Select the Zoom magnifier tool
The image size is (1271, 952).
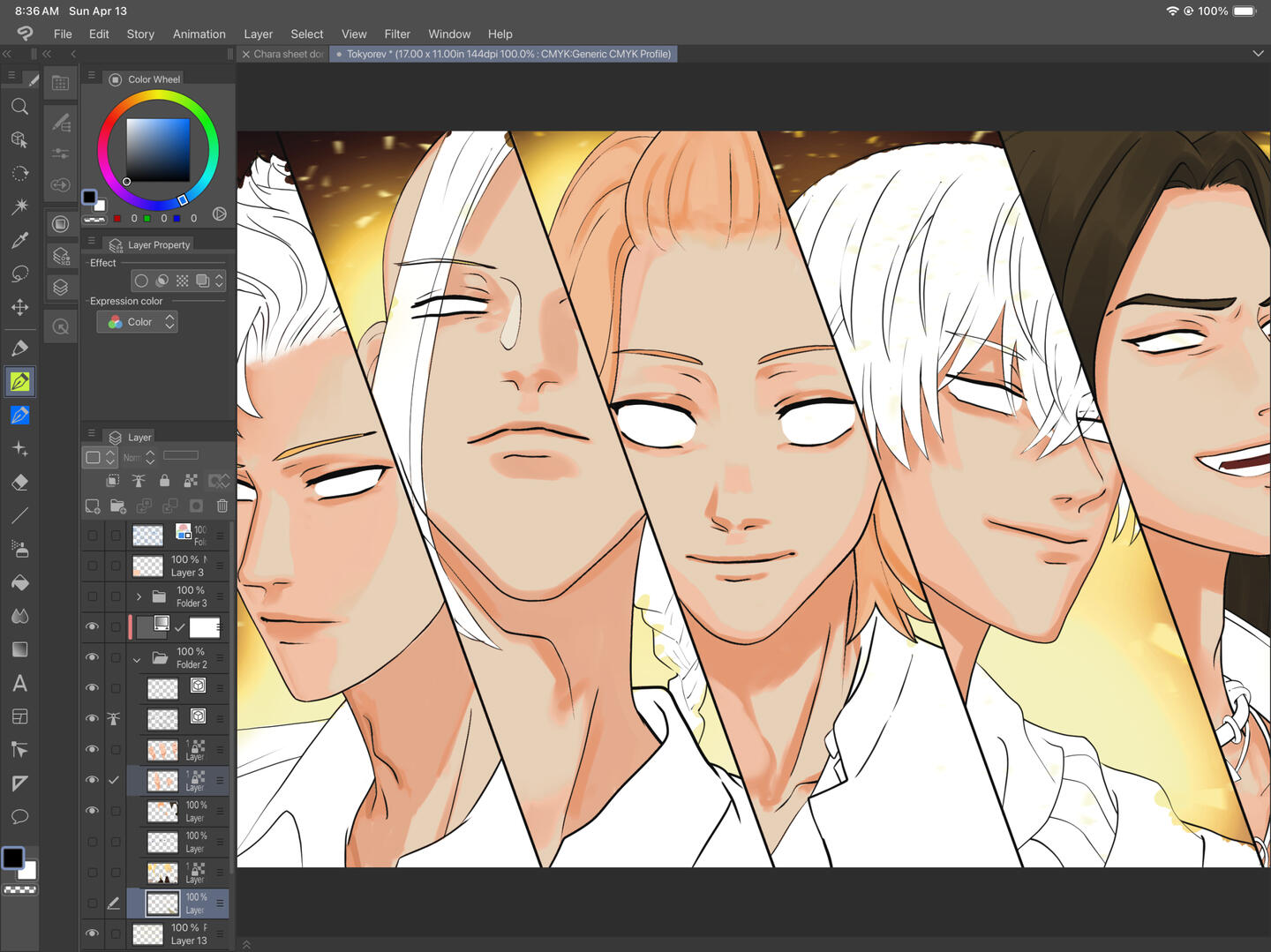(19, 107)
